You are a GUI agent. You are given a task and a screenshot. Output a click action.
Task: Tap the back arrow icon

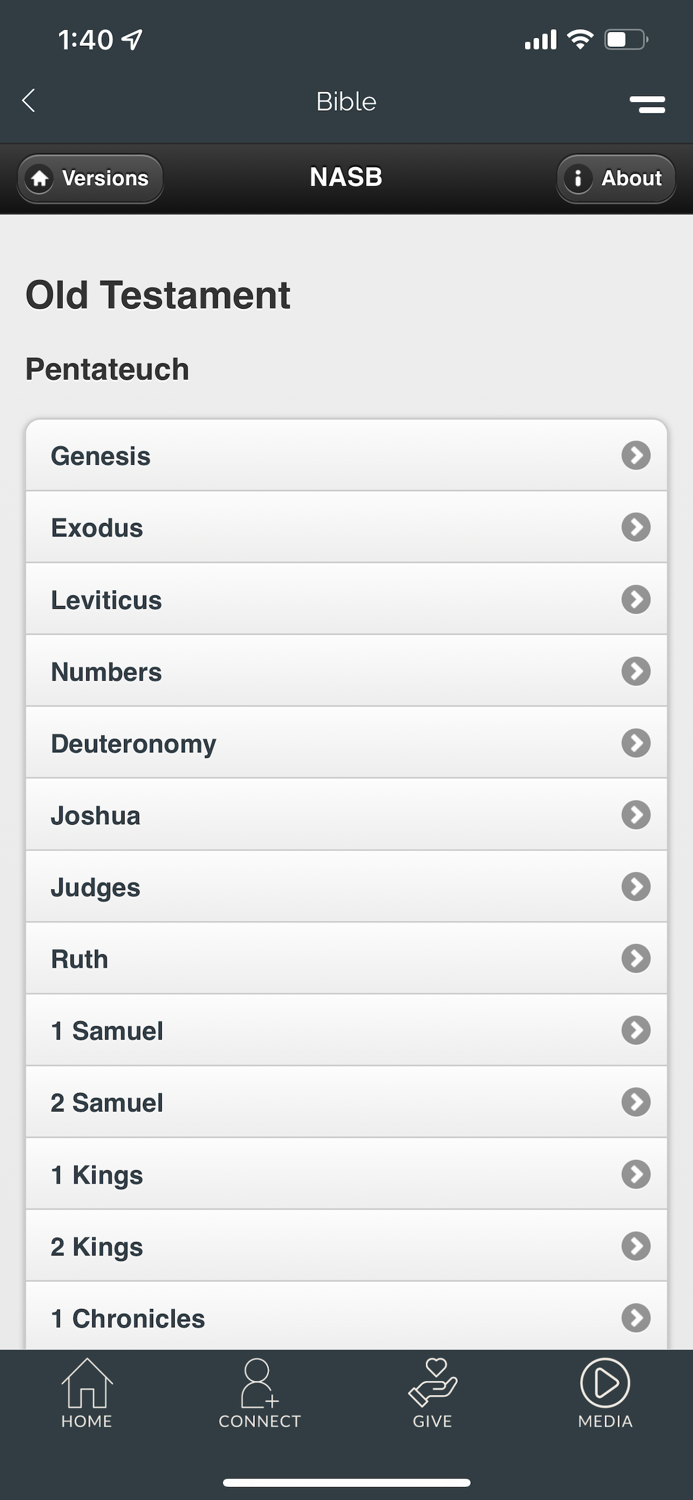click(29, 100)
